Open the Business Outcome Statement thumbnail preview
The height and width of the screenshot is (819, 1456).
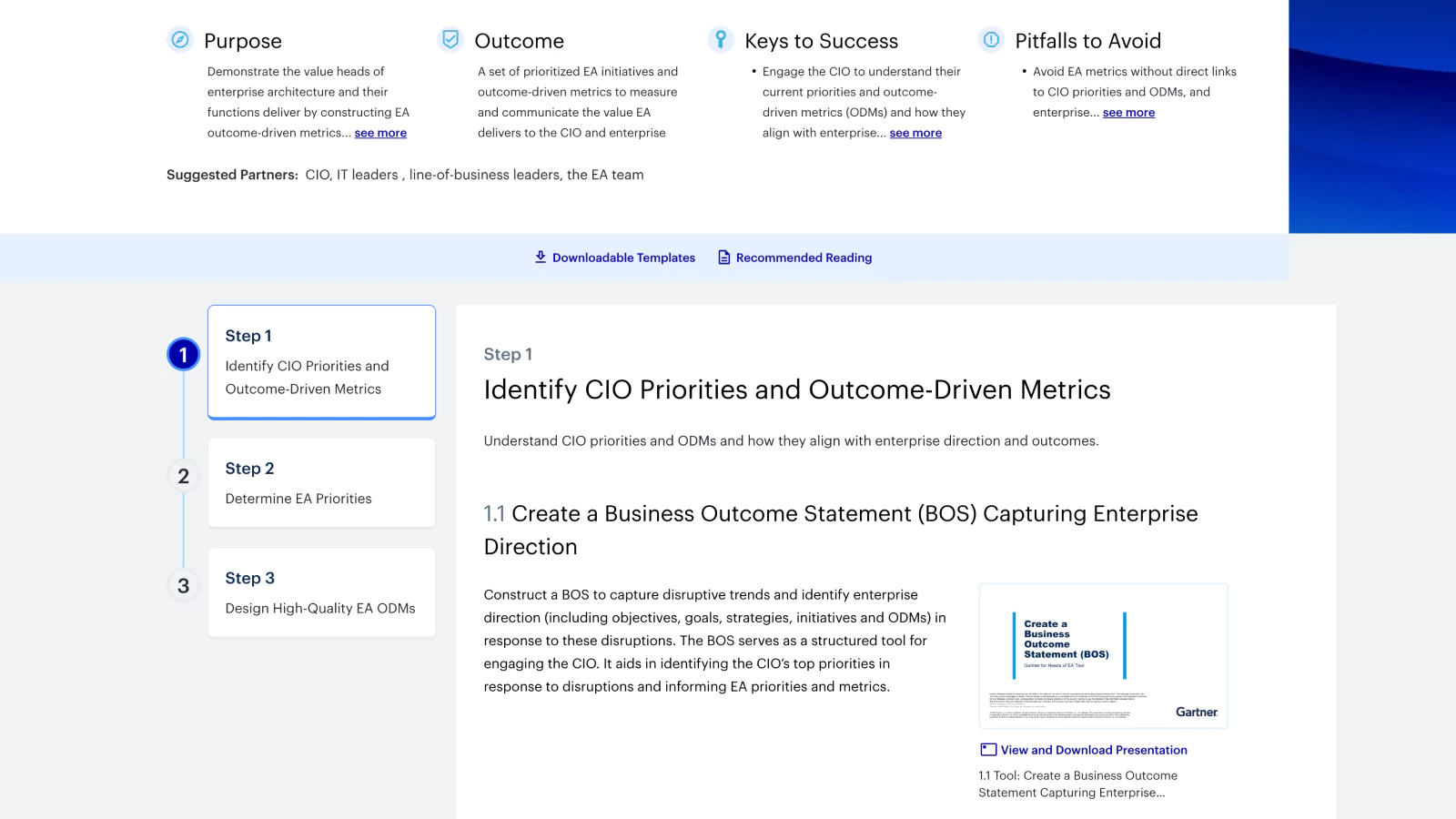[1103, 655]
